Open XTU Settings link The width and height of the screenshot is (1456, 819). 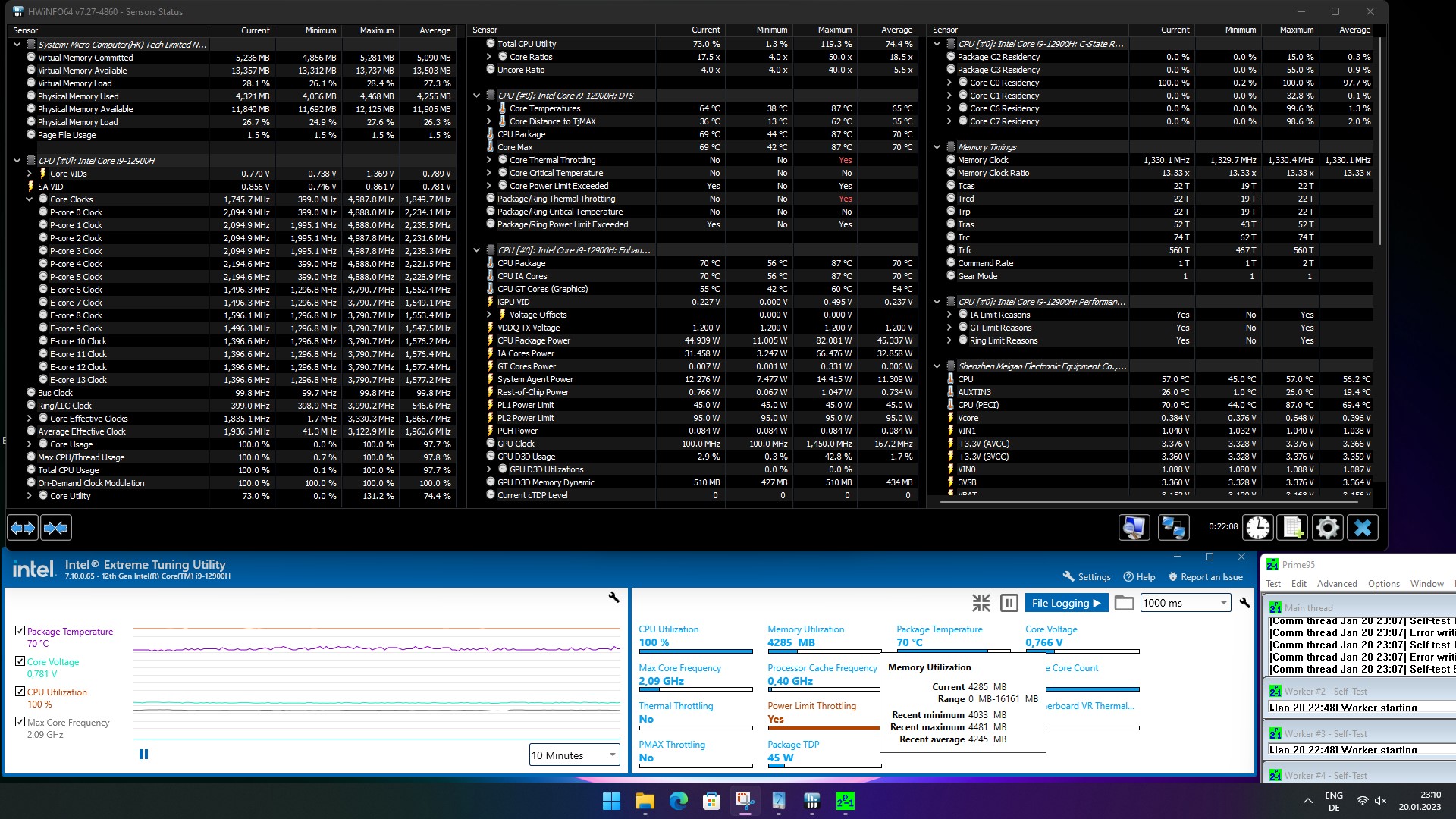pyautogui.click(x=1087, y=577)
